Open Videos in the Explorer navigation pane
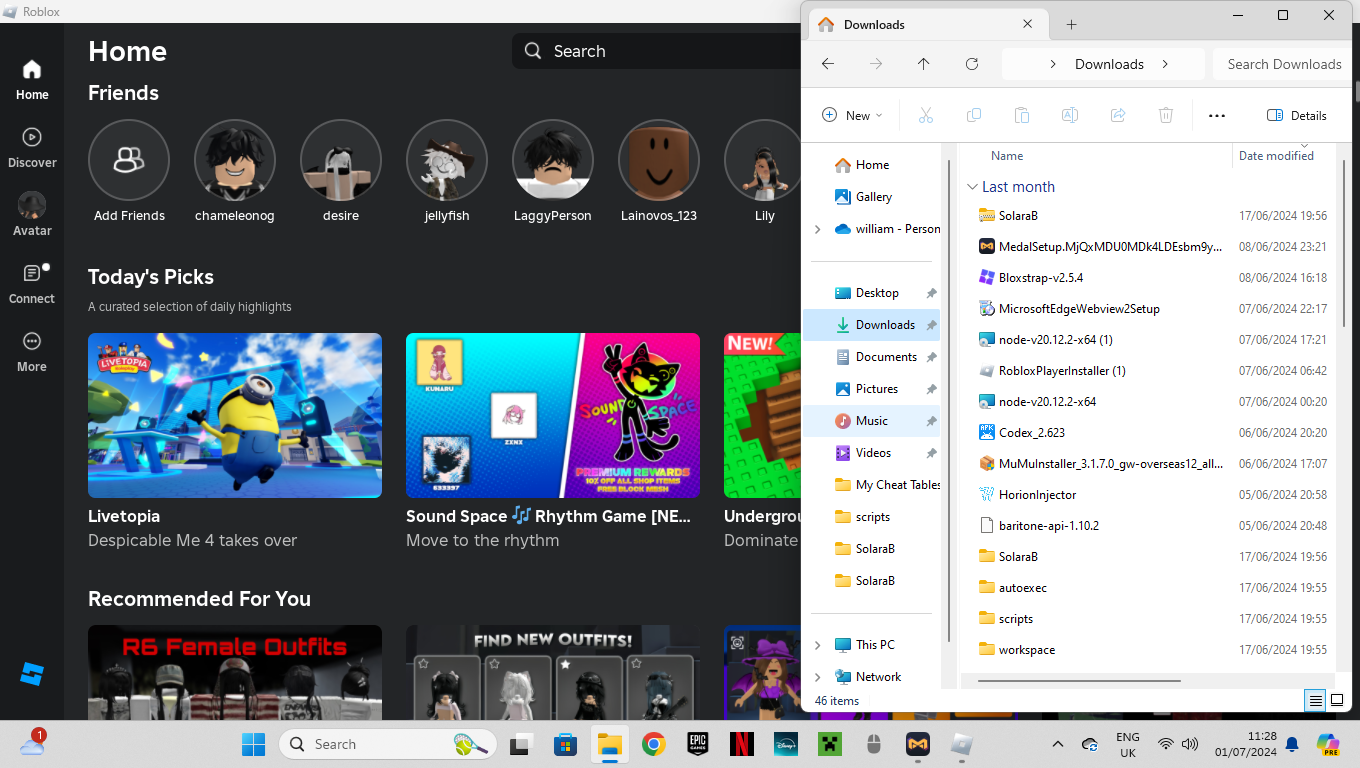The height and width of the screenshot is (768, 1360). pyautogui.click(x=873, y=453)
